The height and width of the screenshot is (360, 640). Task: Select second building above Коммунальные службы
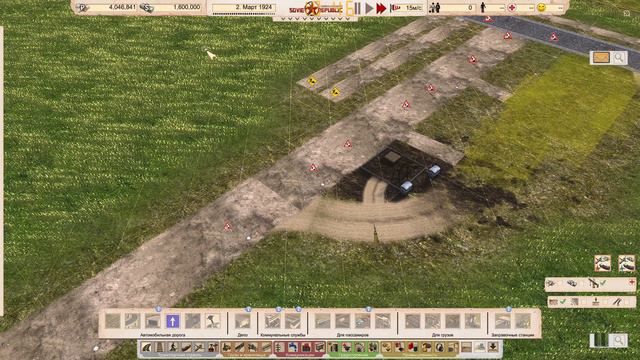click(292, 321)
